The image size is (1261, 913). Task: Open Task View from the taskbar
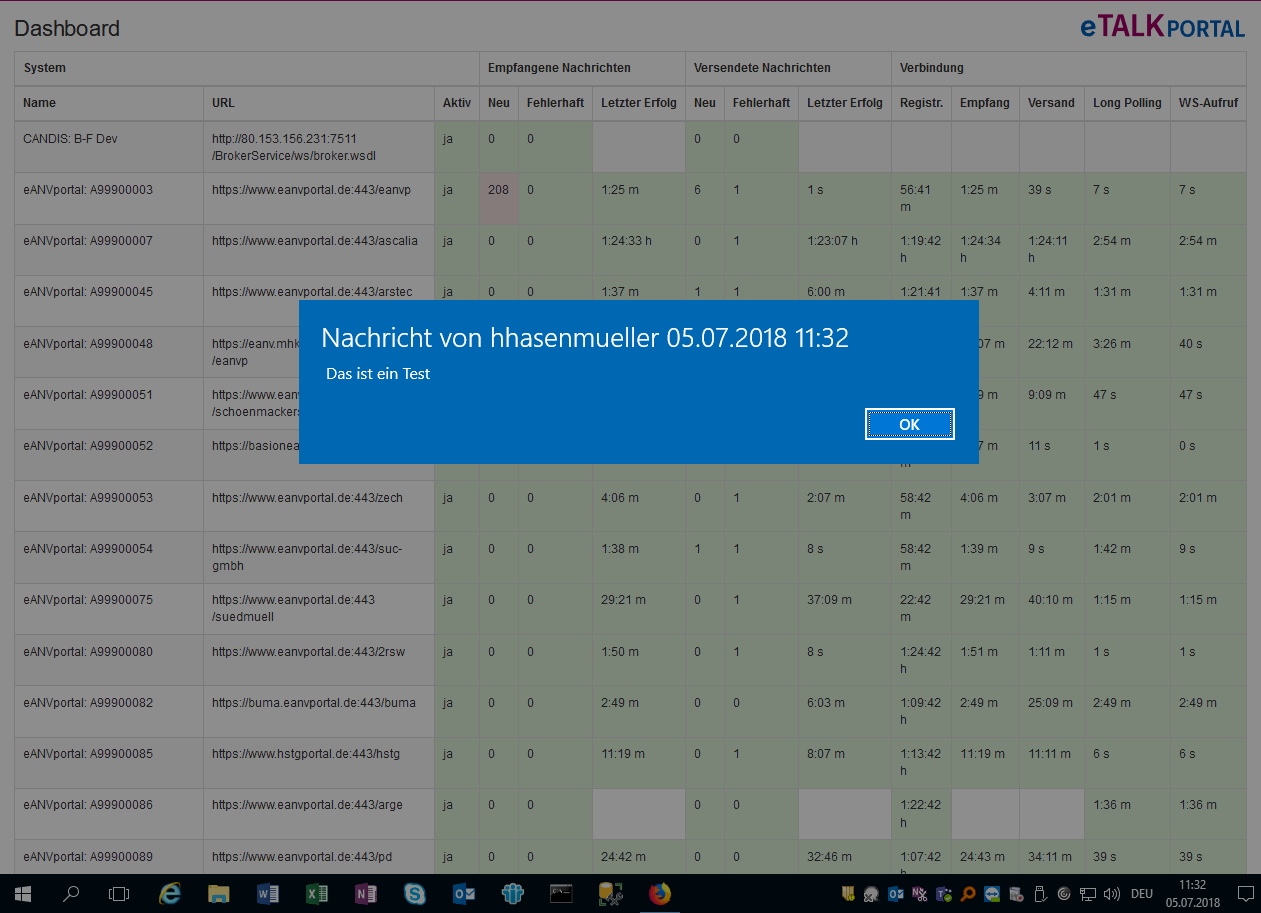pos(119,894)
